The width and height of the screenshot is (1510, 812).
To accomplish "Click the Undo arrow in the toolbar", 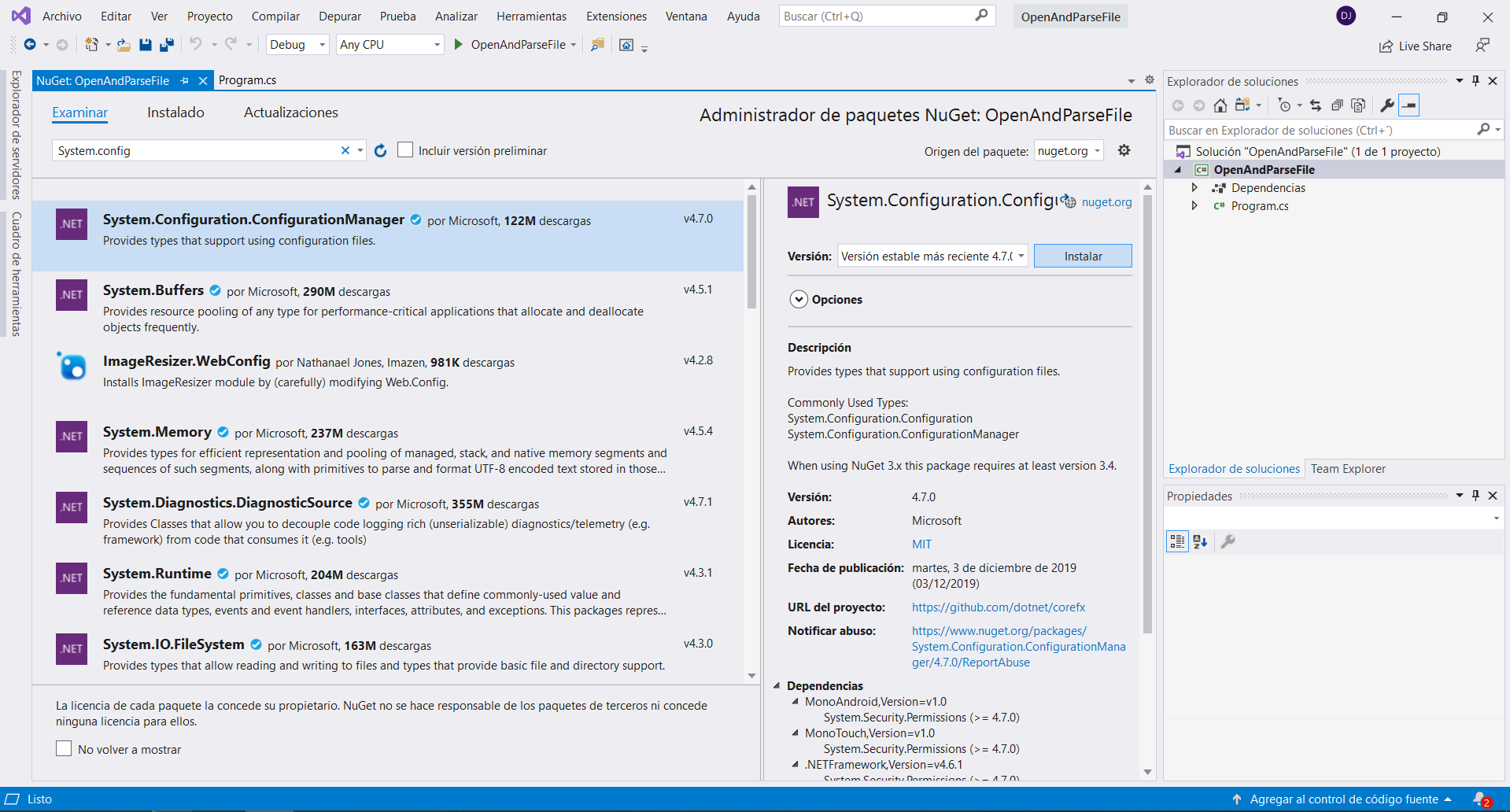I will click(196, 45).
